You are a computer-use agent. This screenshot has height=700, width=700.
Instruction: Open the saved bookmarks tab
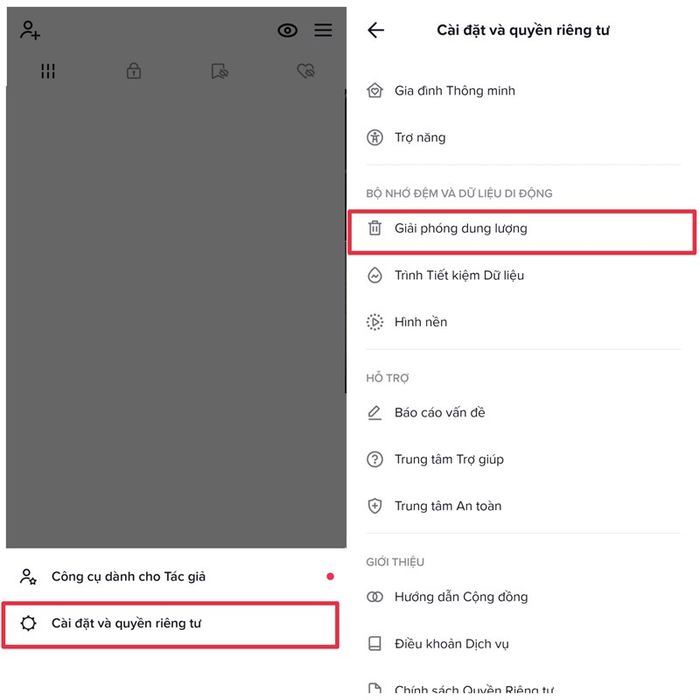point(220,71)
